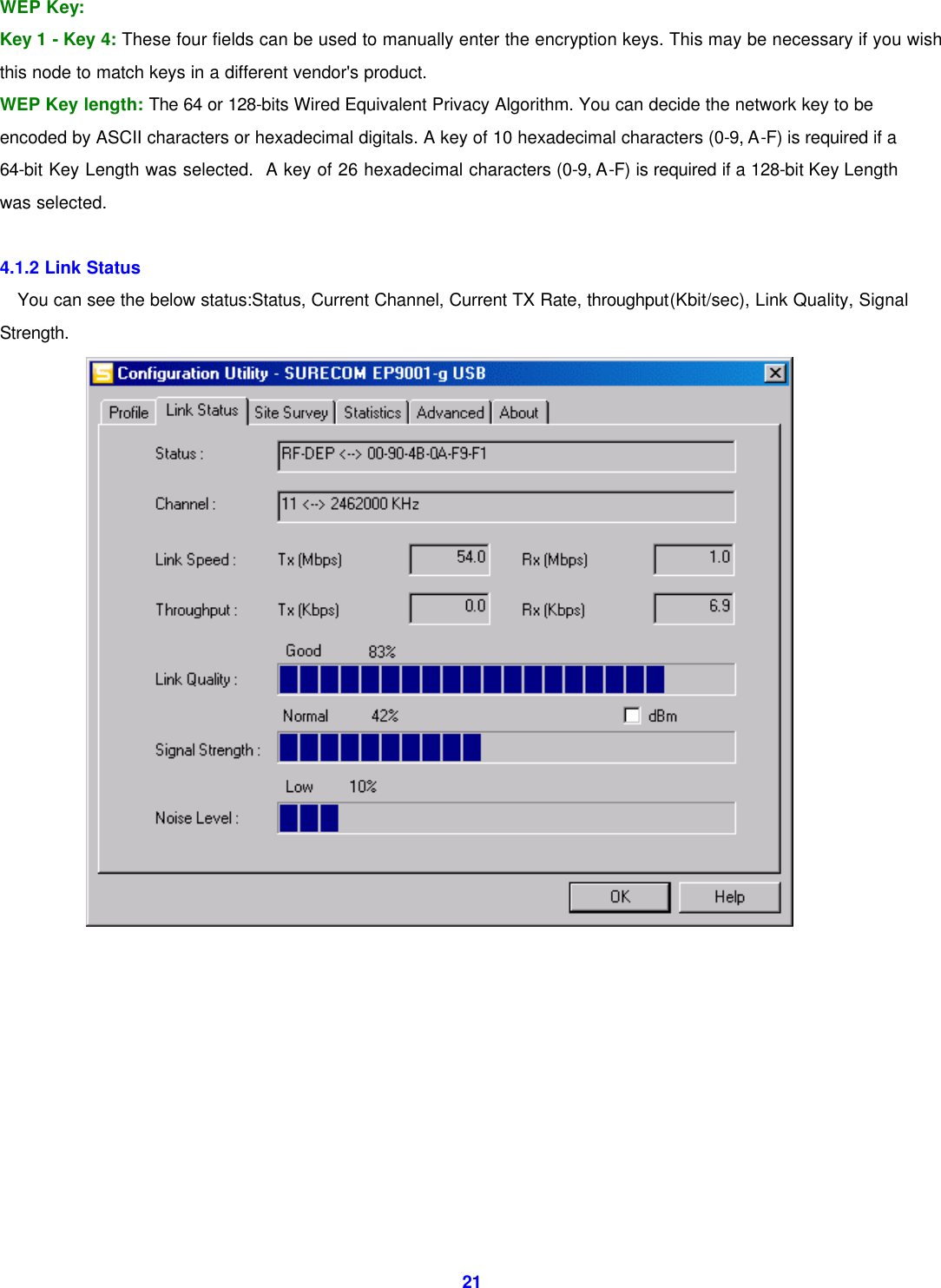Image resolution: width=941 pixels, height=1288 pixels.
Task: Click the Tx Mbps field showing 54.0
Action: click(x=449, y=558)
